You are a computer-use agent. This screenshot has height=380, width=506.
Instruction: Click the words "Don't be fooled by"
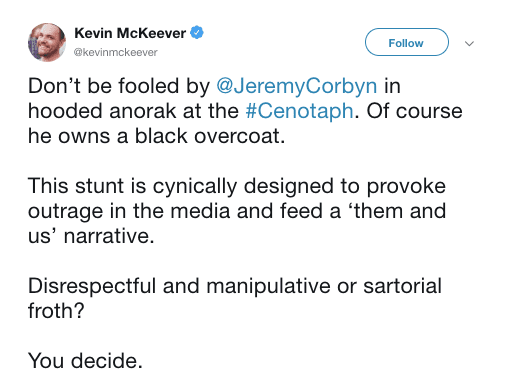(x=119, y=86)
